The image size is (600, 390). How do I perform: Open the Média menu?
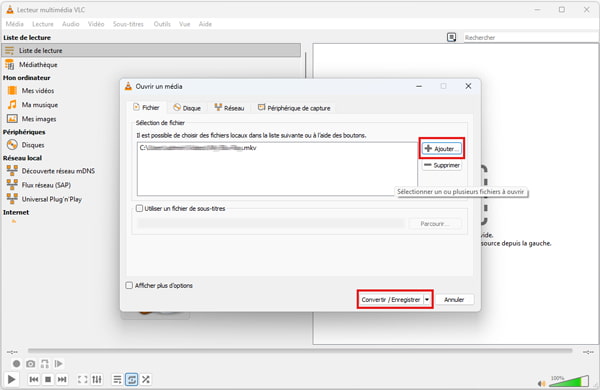15,24
